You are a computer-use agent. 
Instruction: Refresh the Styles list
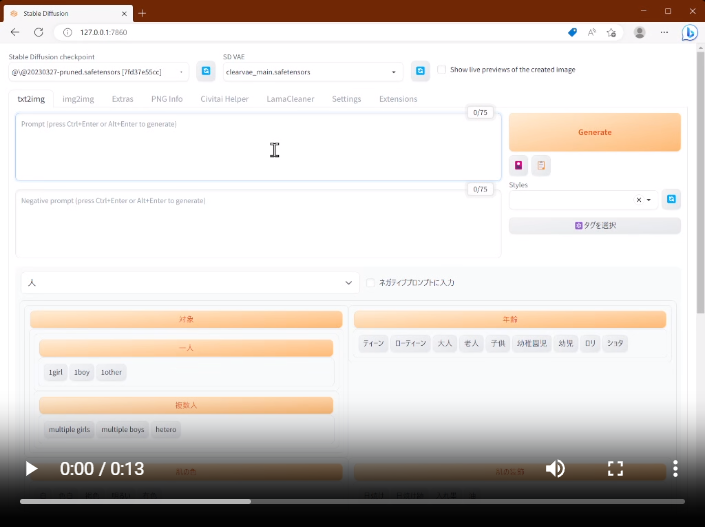(671, 199)
